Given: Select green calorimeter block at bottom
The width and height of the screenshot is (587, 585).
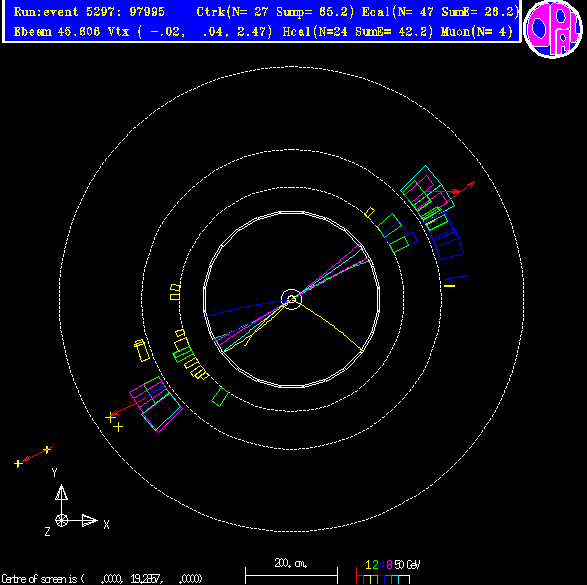Looking at the screenshot, I should click(x=220, y=397).
